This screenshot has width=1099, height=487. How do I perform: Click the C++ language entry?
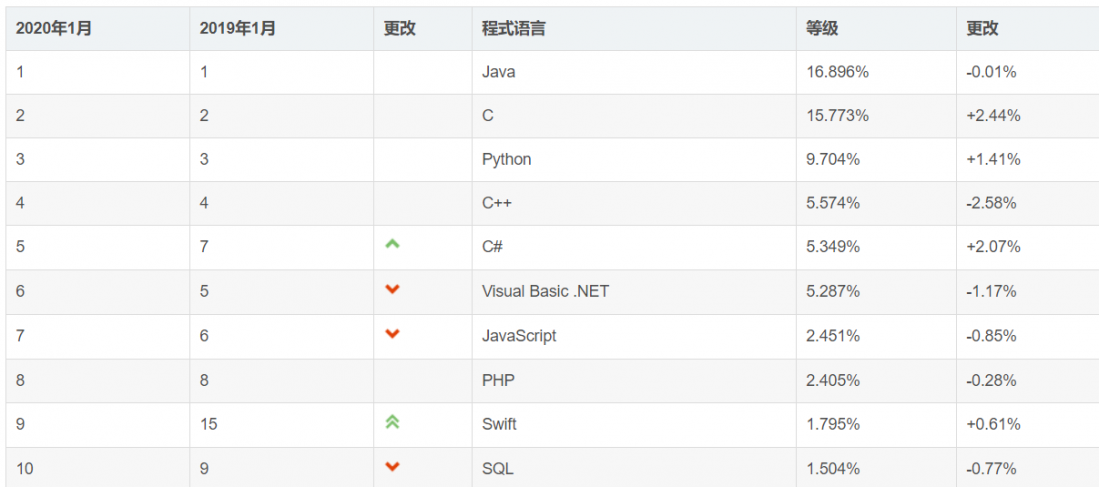[x=497, y=203]
